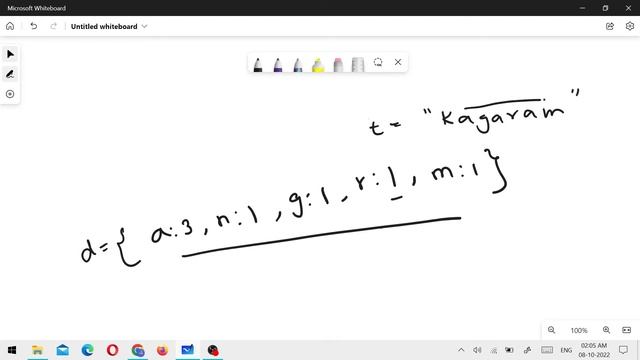Open Mail app from taskbar
Screen dimensions: 640x360
(x=62, y=350)
